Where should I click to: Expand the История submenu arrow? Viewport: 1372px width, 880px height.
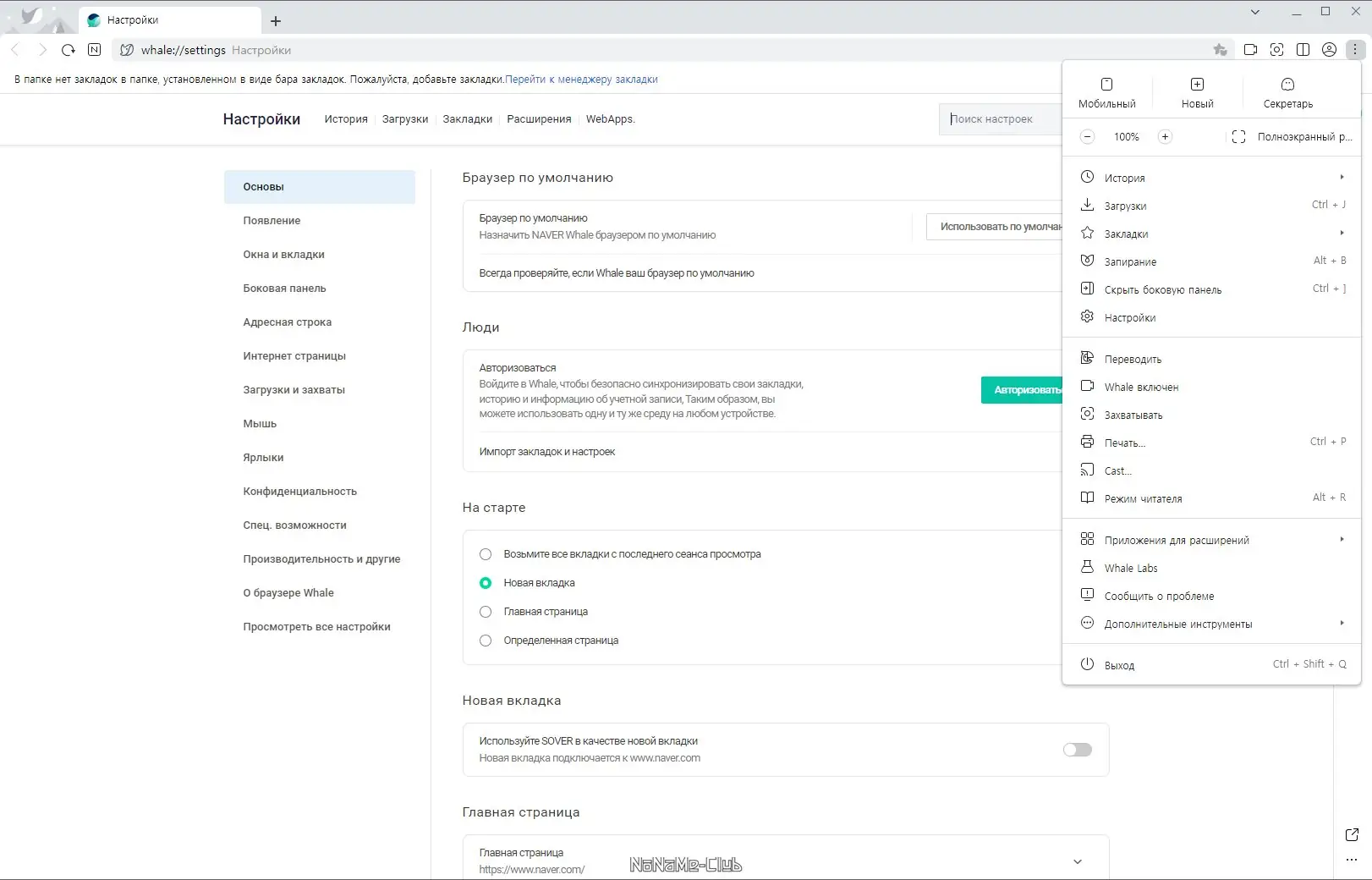1342,178
